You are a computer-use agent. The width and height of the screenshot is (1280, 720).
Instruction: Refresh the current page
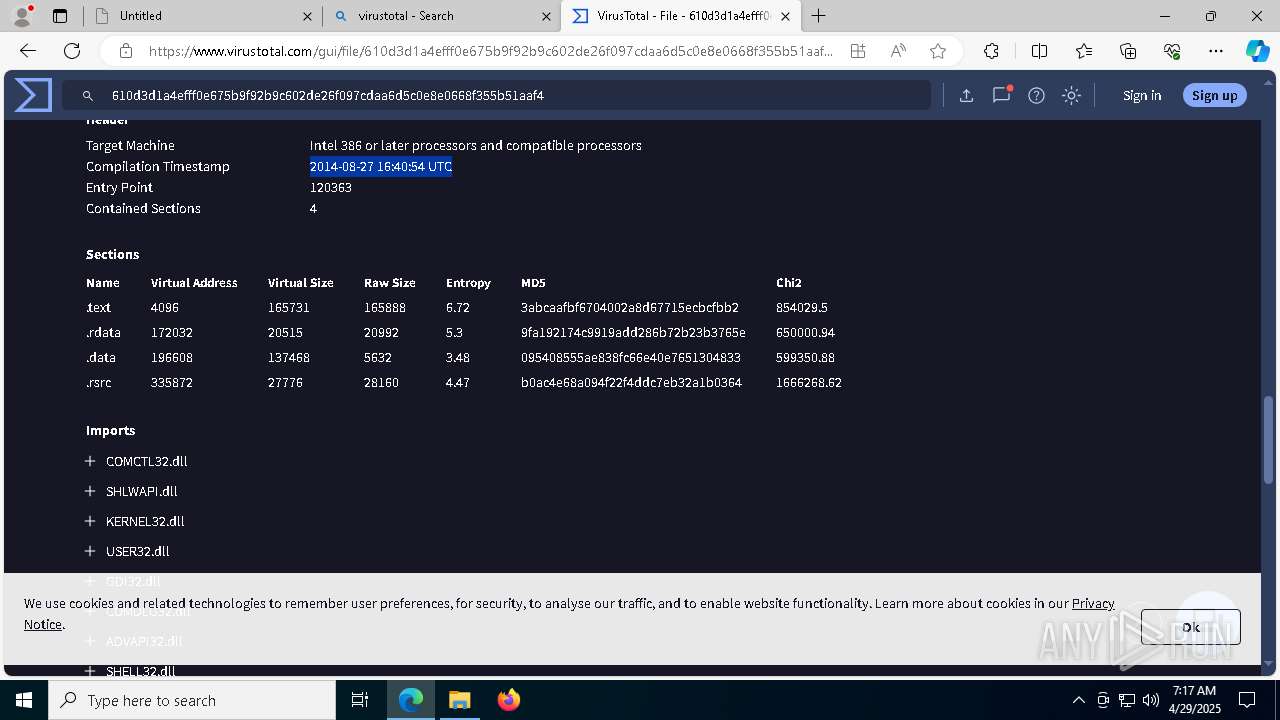(x=72, y=51)
